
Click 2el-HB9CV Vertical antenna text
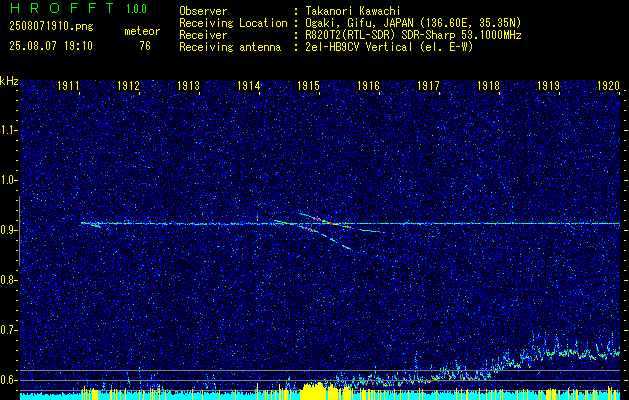389,47
